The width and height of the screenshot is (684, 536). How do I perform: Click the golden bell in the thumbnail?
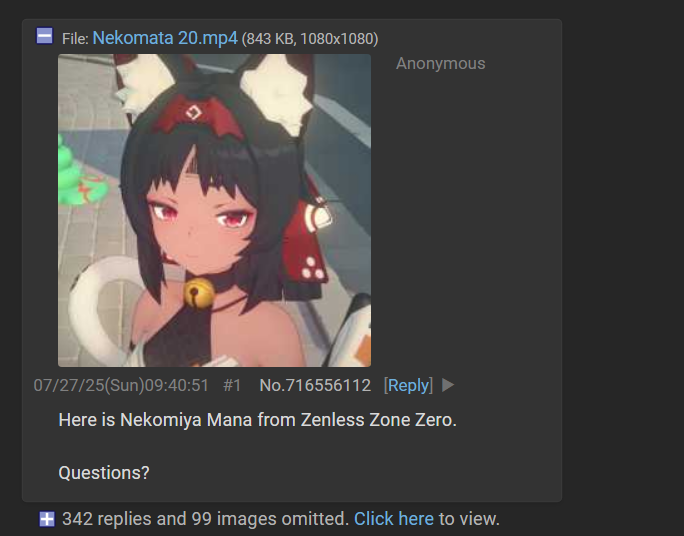tap(198, 294)
